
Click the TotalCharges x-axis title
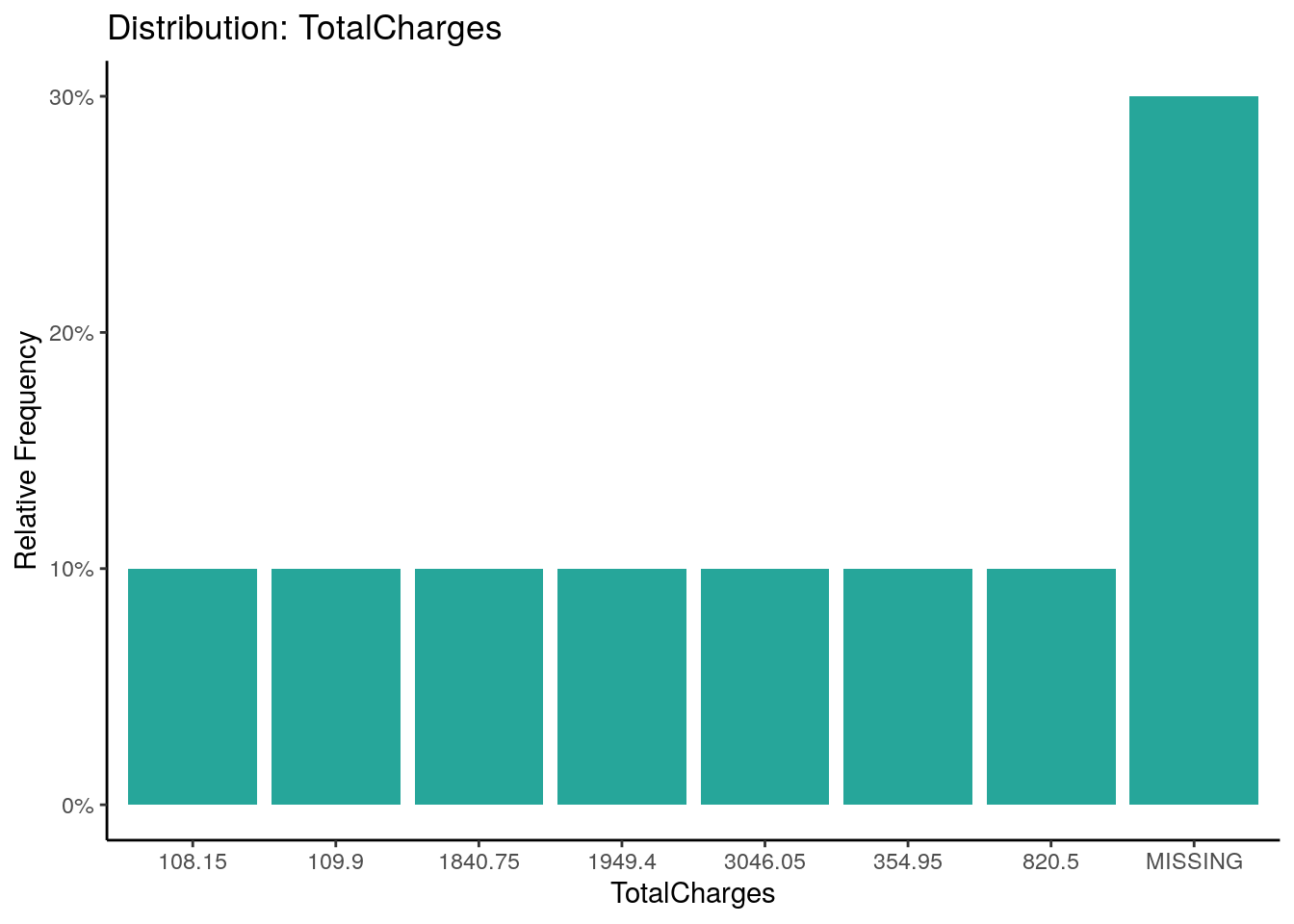pos(693,894)
